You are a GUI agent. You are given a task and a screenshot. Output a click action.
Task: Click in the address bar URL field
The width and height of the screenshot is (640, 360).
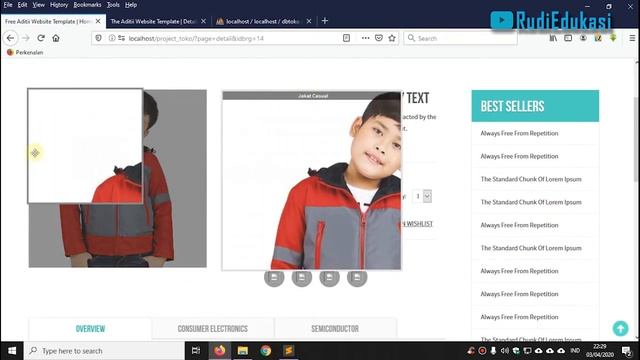(233, 38)
